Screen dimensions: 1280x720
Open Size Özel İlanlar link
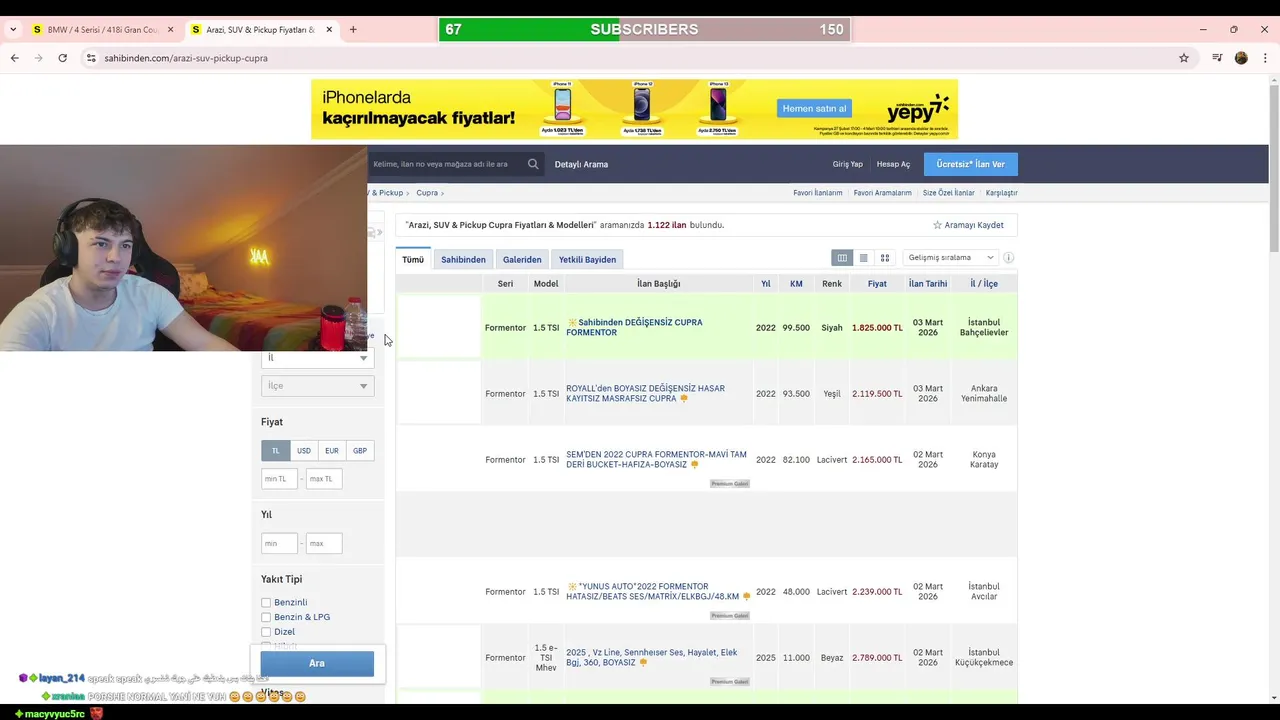tap(948, 193)
